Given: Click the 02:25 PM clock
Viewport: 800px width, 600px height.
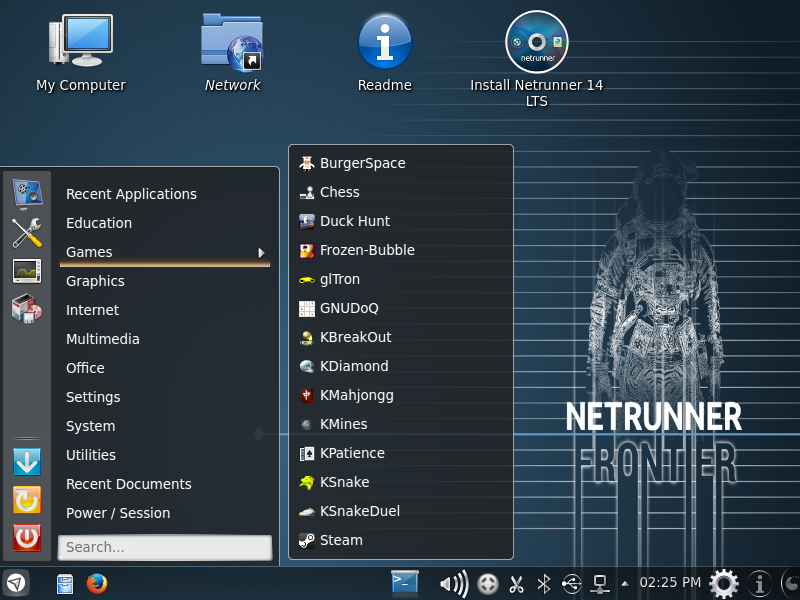Looking at the screenshot, I should [670, 583].
